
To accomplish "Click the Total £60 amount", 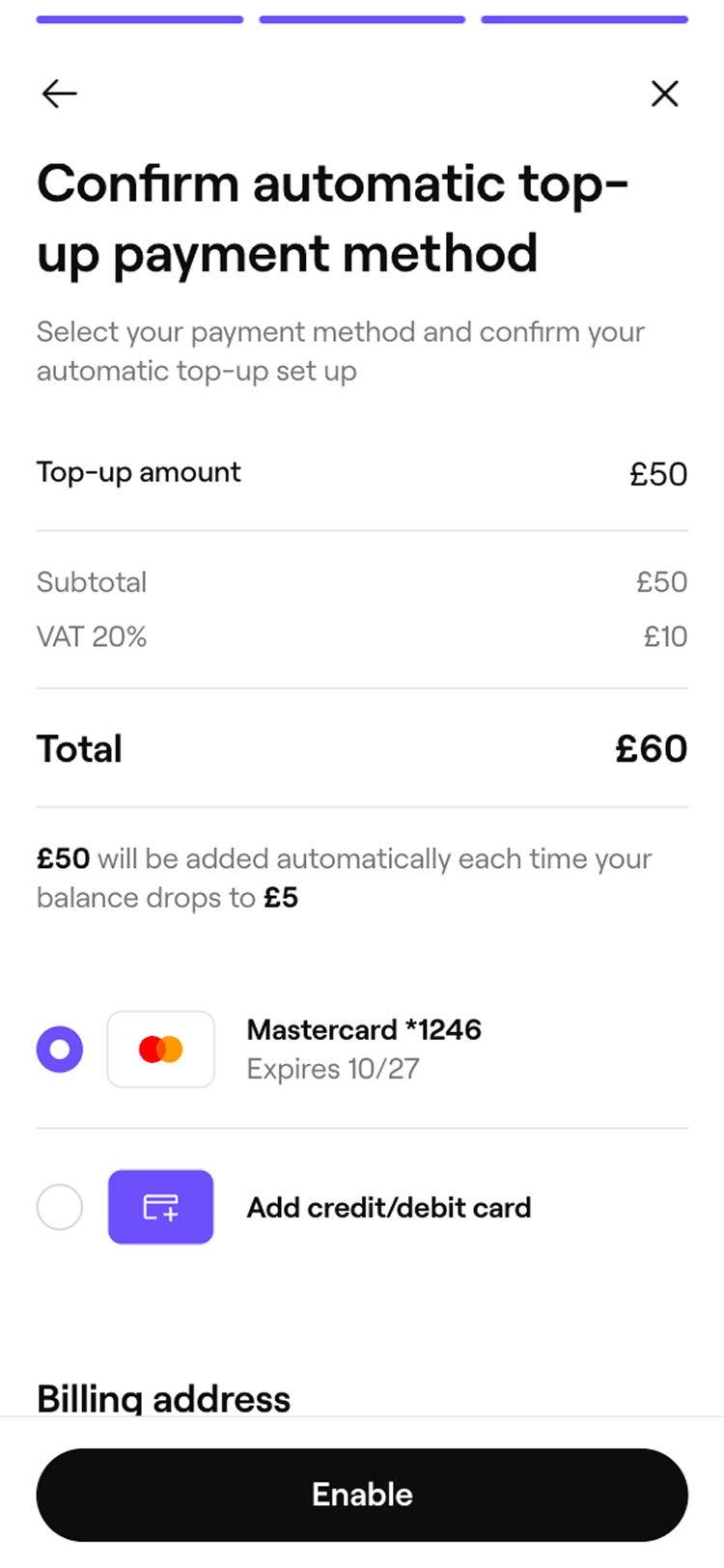I will pyautogui.click(x=652, y=749).
